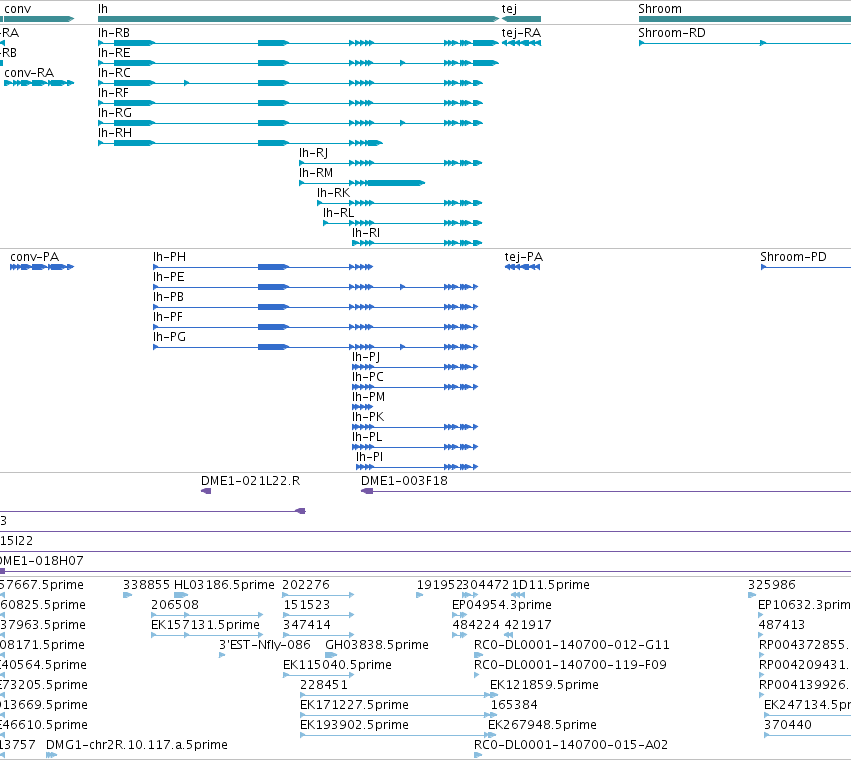The image size is (851, 760).
Task: Select the Shroom-PD protein label
Action: coord(793,257)
